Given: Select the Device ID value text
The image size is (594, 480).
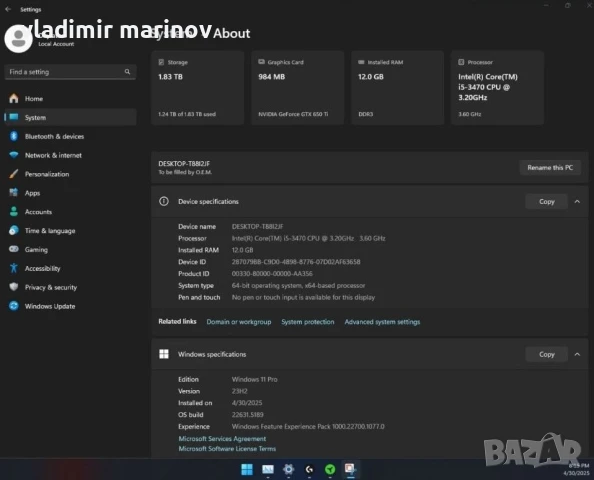Looking at the screenshot, I should click(296, 262).
